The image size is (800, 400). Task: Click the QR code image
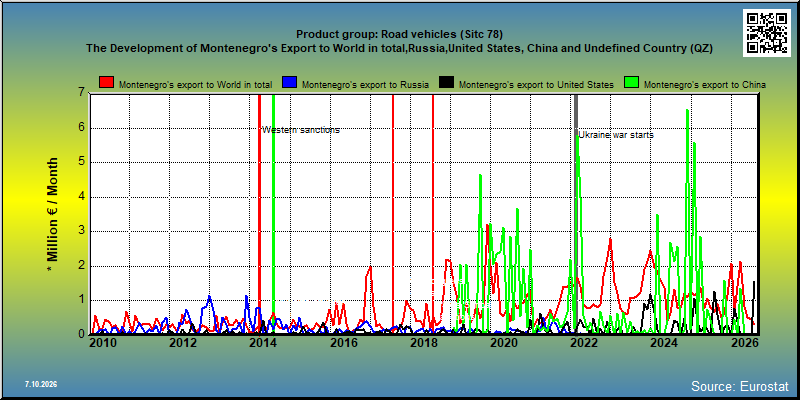(x=767, y=32)
